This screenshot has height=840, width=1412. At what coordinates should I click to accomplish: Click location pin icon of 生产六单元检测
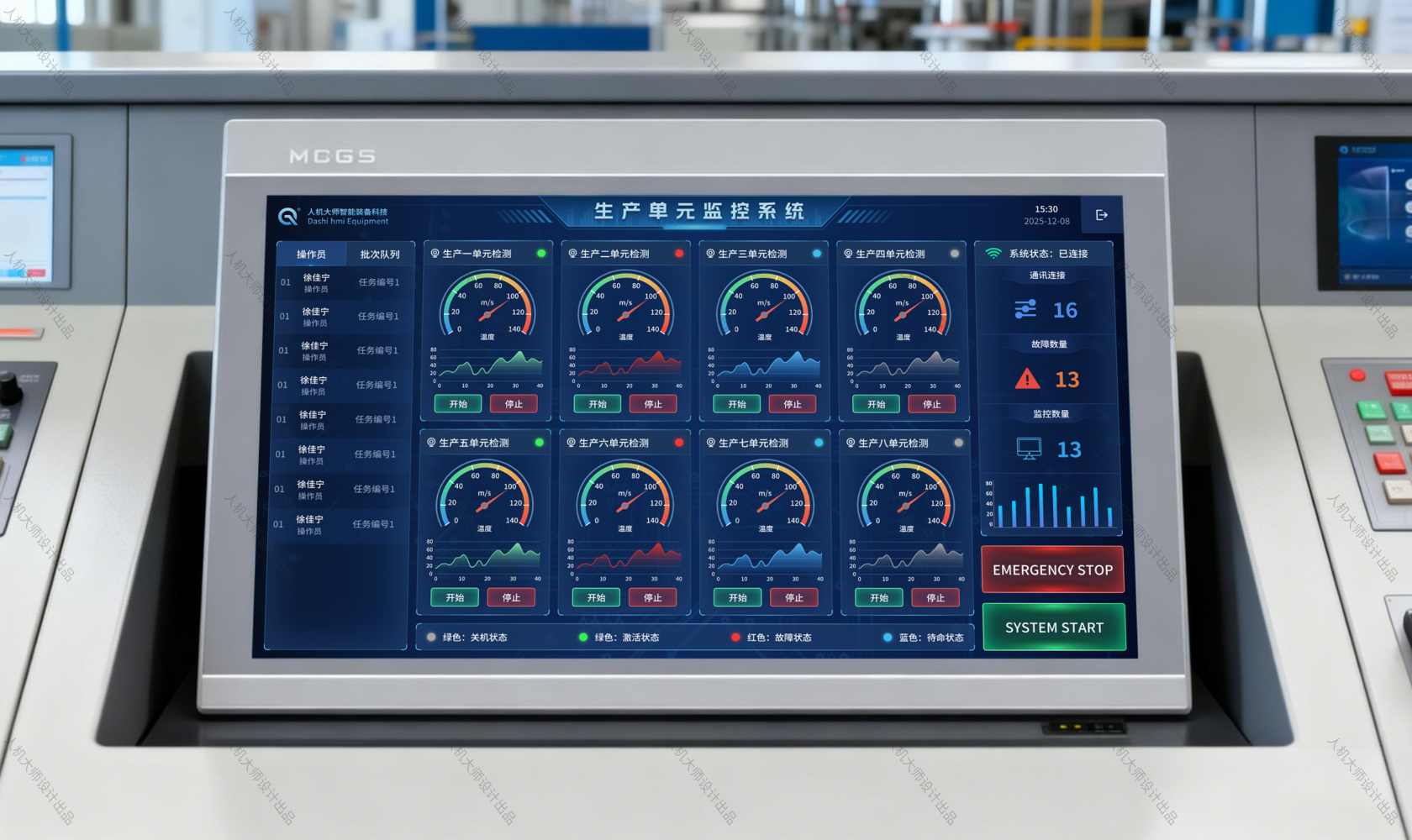pyautogui.click(x=571, y=443)
